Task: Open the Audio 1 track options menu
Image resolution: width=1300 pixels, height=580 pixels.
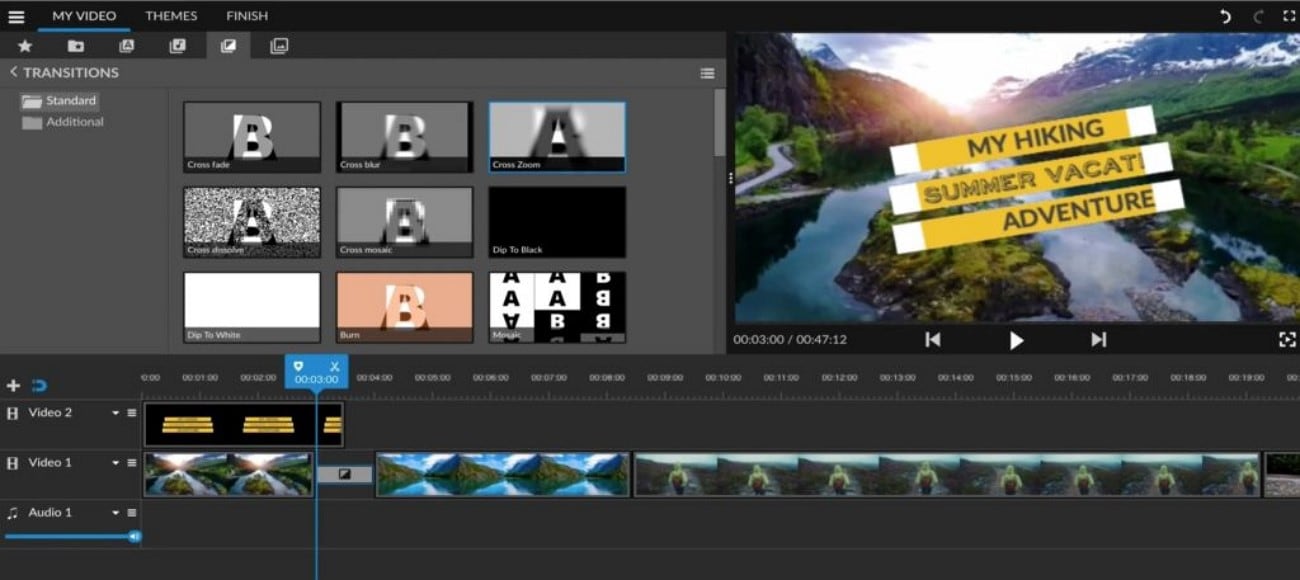Action: 132,513
